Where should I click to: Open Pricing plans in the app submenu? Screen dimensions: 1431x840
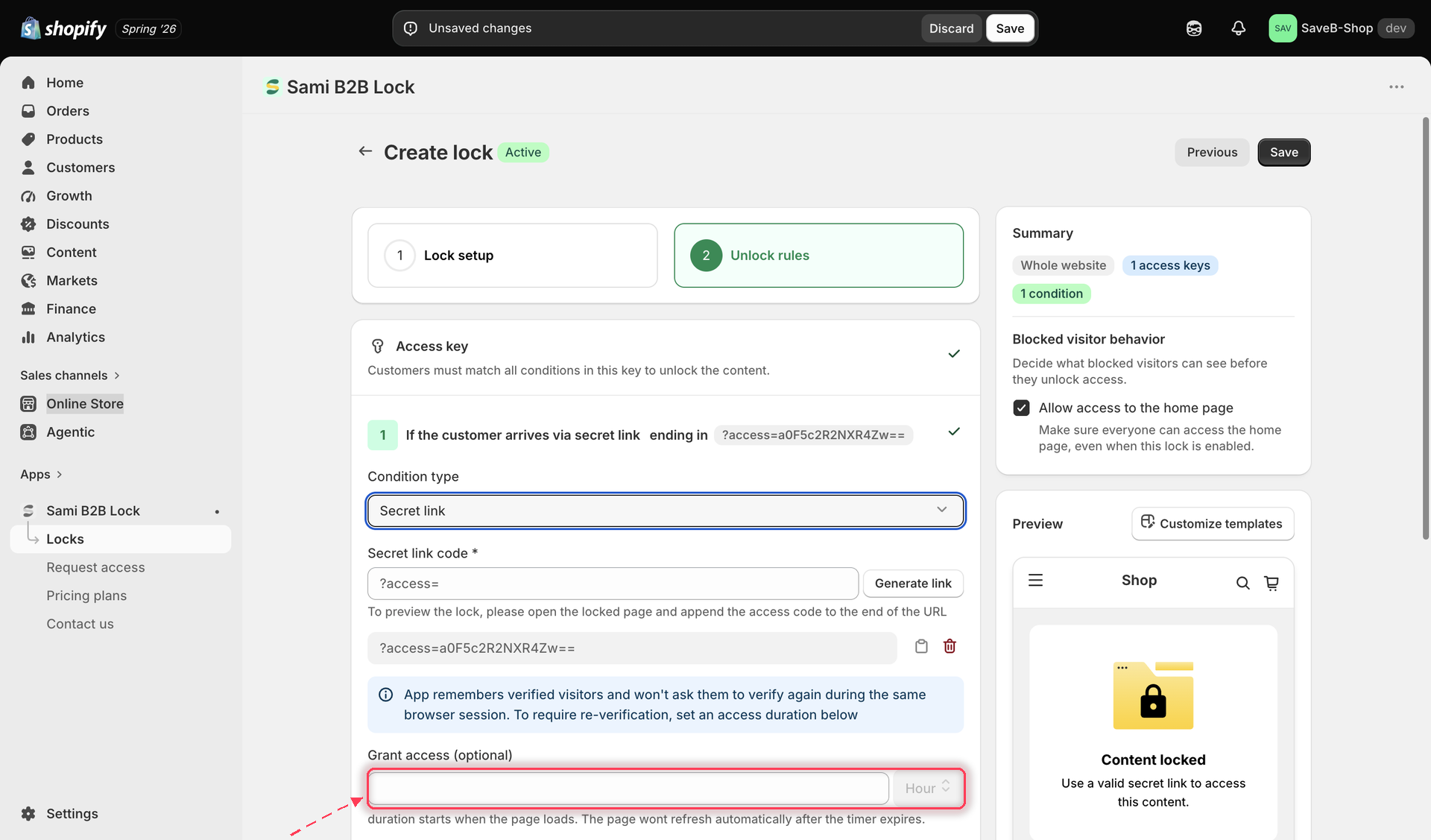coord(86,596)
